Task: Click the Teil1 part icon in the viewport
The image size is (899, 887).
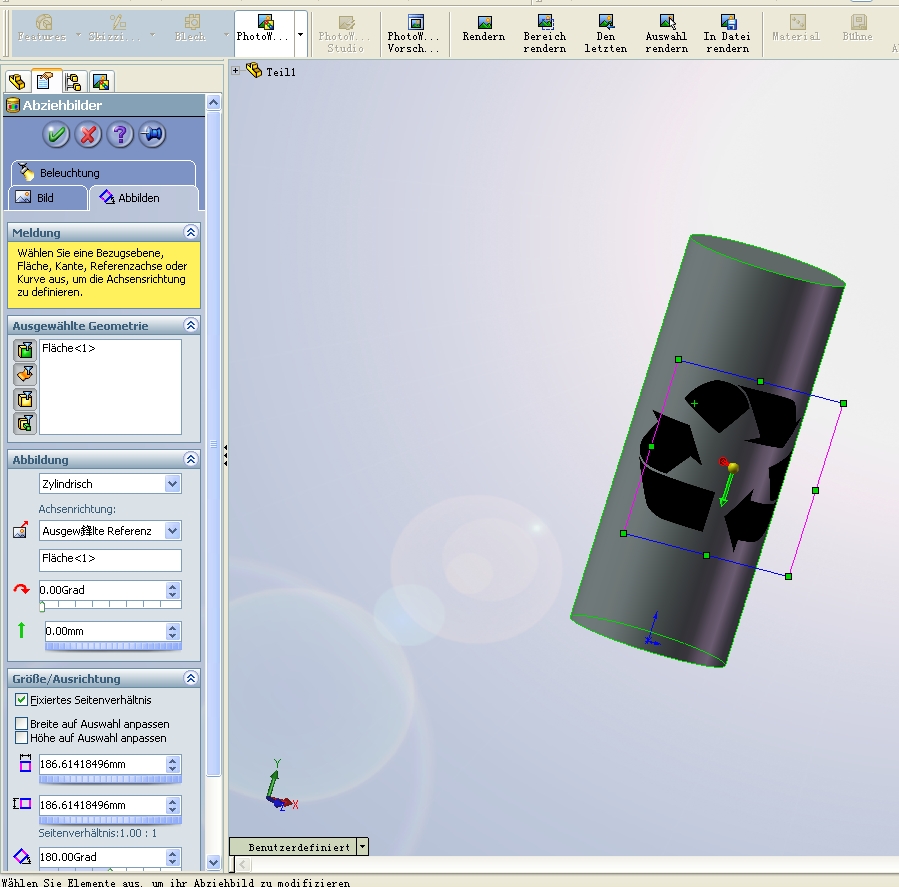Action: [x=253, y=71]
